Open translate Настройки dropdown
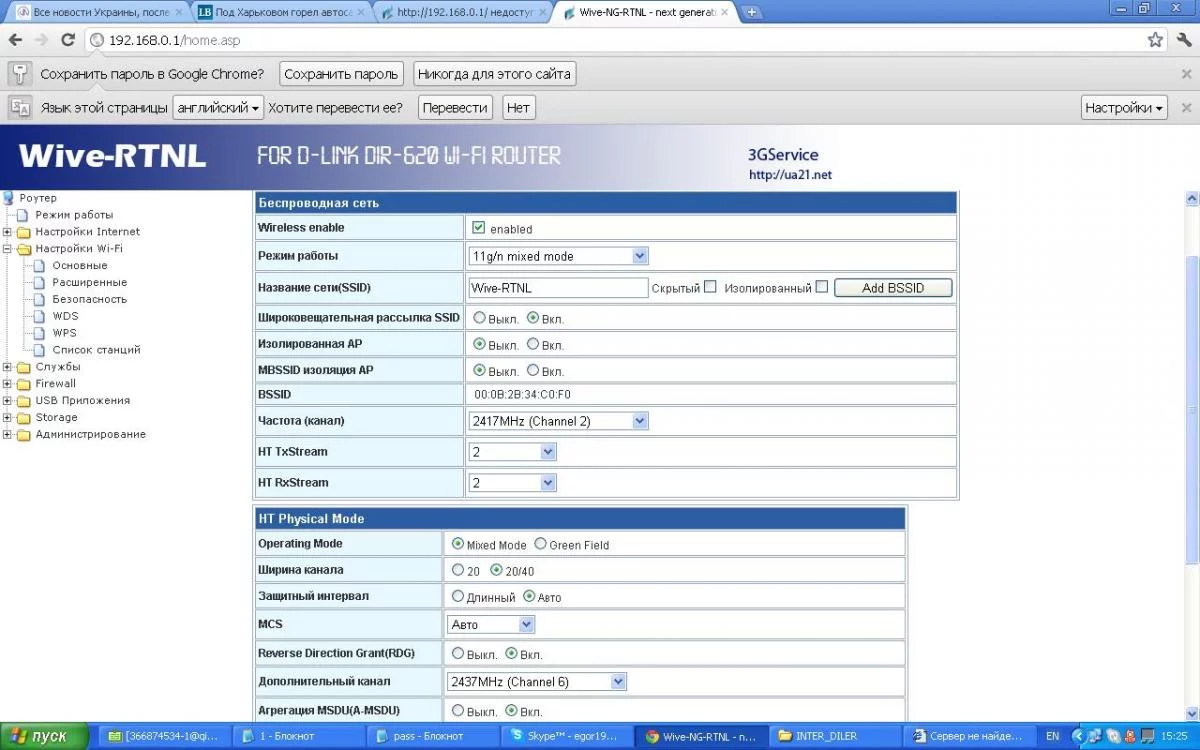The width and height of the screenshot is (1200, 750). click(x=1125, y=107)
